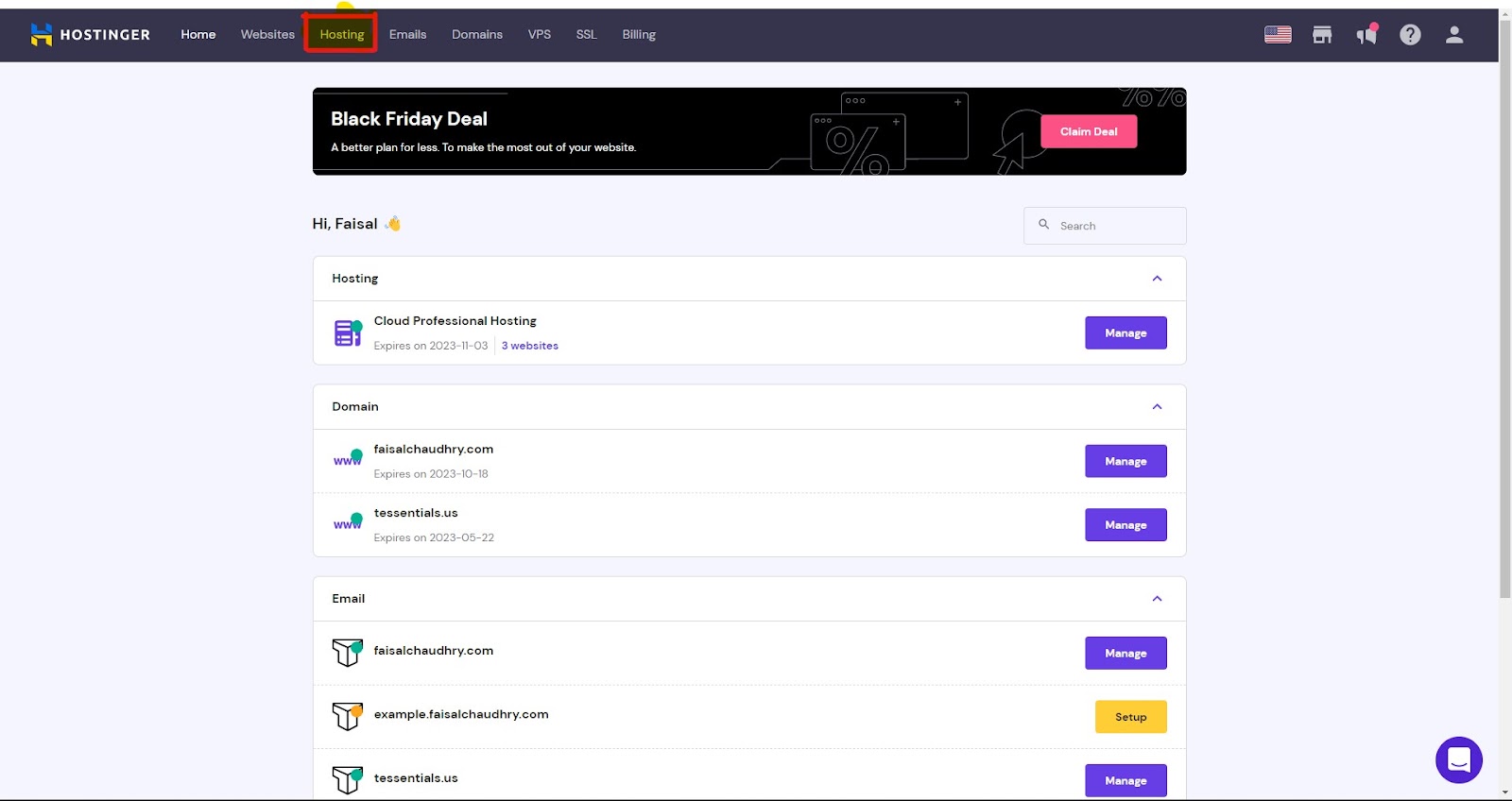Image resolution: width=1512 pixels, height=801 pixels.
Task: Click 'Expires on 2023-11-03' text
Action: tap(431, 346)
